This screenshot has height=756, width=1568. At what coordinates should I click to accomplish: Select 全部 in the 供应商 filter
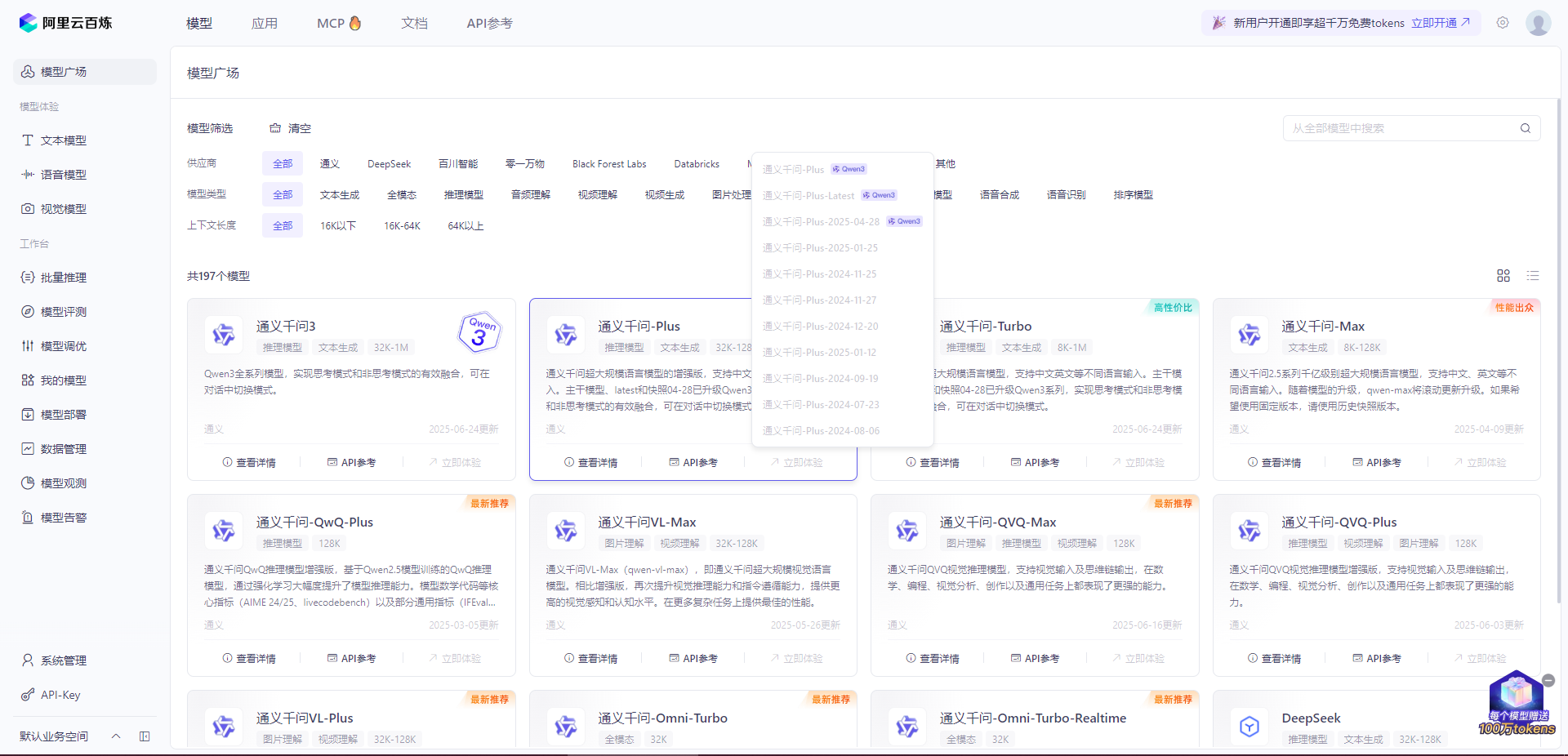pyautogui.click(x=283, y=164)
